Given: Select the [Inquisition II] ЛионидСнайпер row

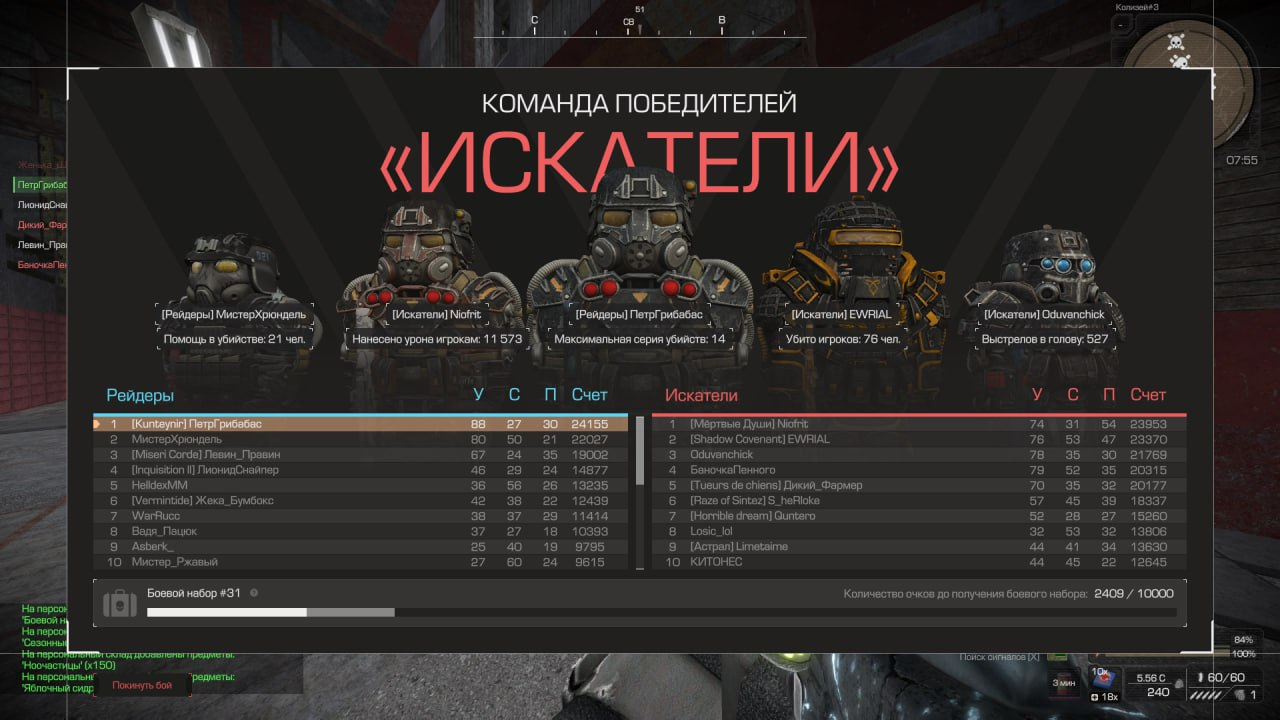Looking at the screenshot, I should click(x=360, y=470).
